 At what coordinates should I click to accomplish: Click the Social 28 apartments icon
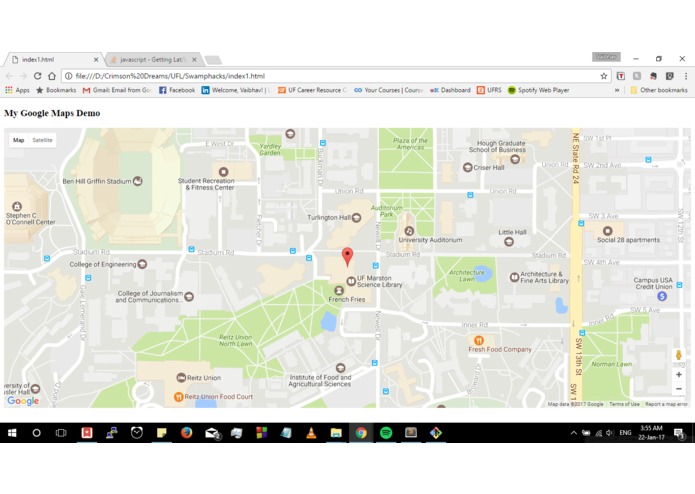tap(607, 231)
